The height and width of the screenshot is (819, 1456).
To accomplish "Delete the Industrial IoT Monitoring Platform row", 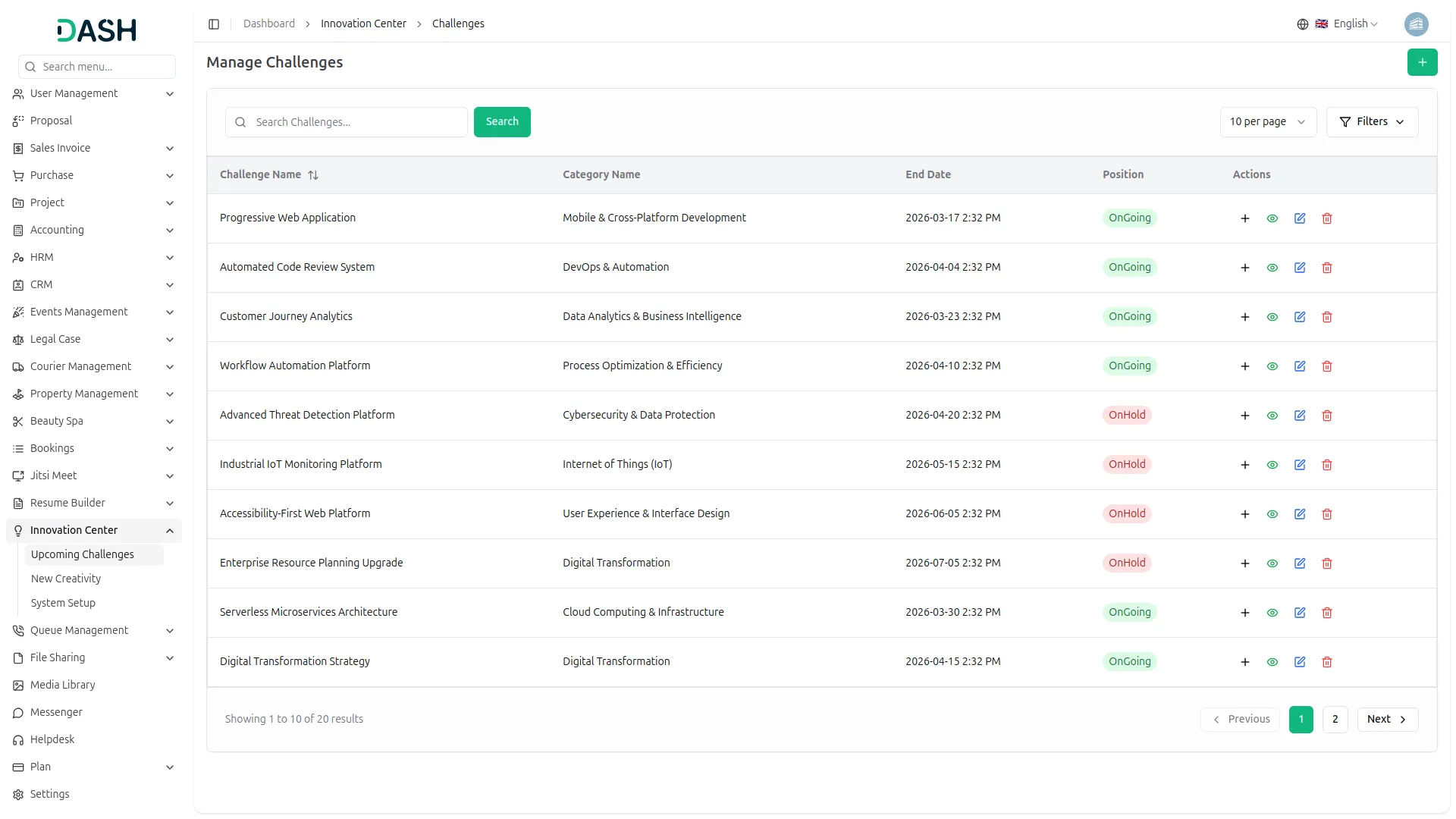I will [x=1326, y=465].
